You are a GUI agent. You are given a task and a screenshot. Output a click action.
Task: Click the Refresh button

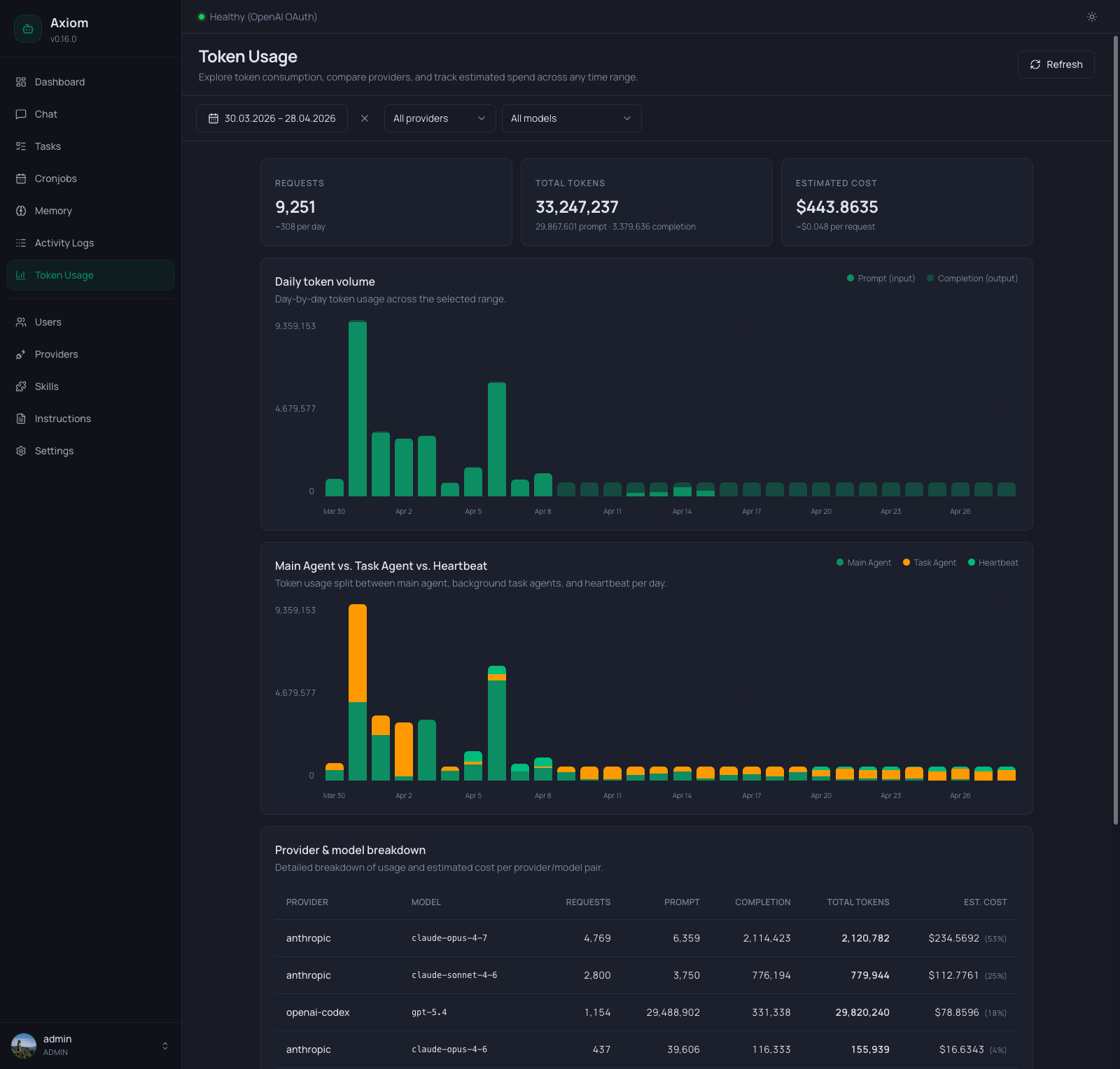(x=1056, y=64)
